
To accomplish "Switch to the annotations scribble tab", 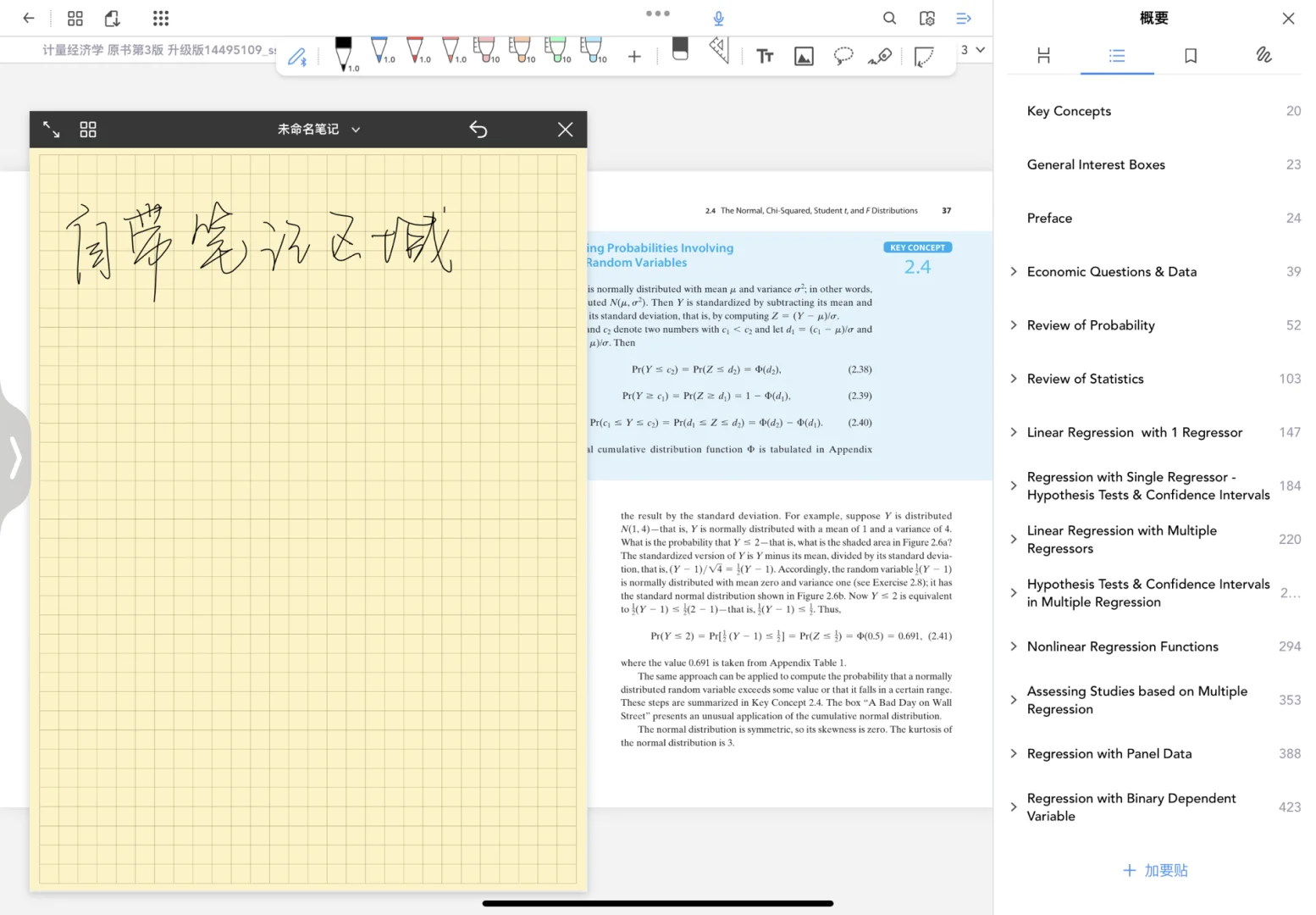I will point(1263,55).
